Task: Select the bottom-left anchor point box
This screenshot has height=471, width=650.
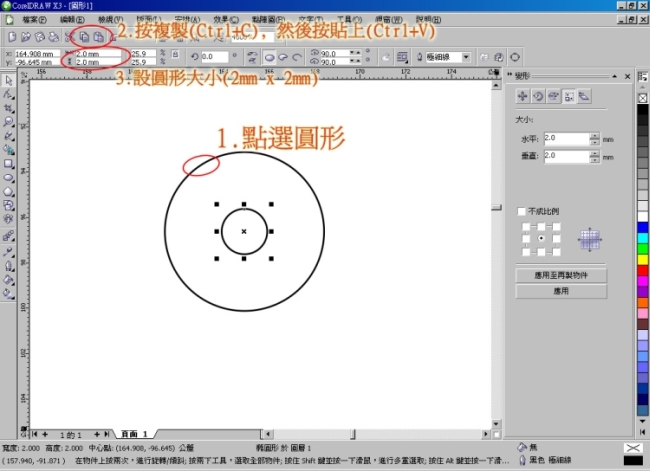Action: (x=526, y=252)
